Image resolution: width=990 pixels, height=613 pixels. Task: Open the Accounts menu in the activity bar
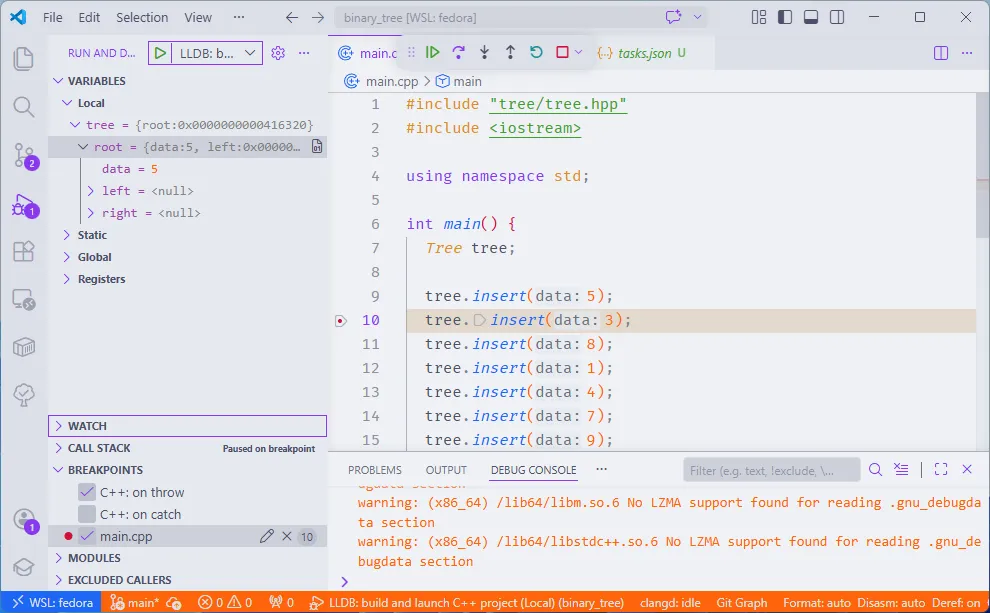24,520
